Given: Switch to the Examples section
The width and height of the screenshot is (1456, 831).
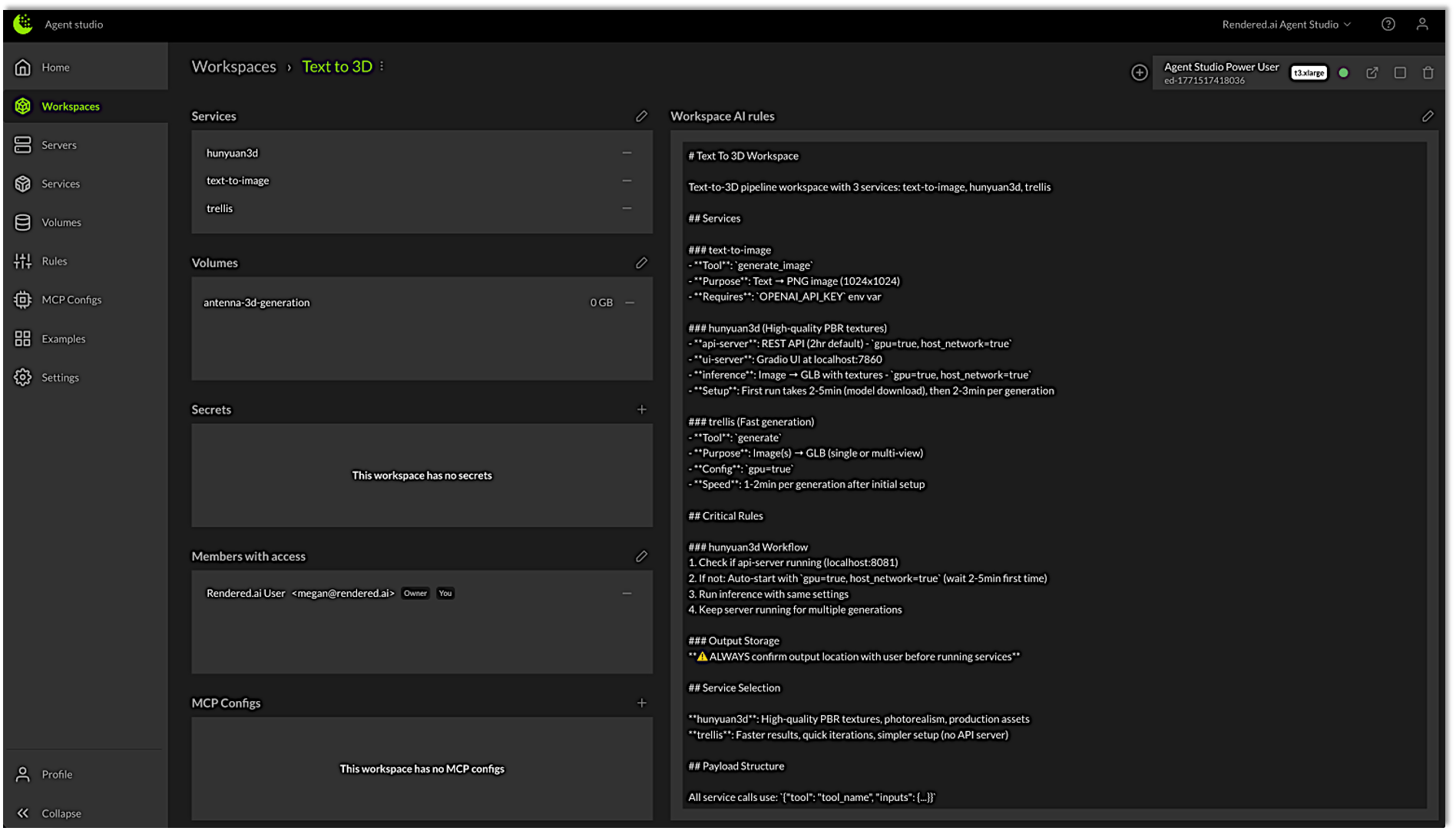Looking at the screenshot, I should (x=64, y=339).
